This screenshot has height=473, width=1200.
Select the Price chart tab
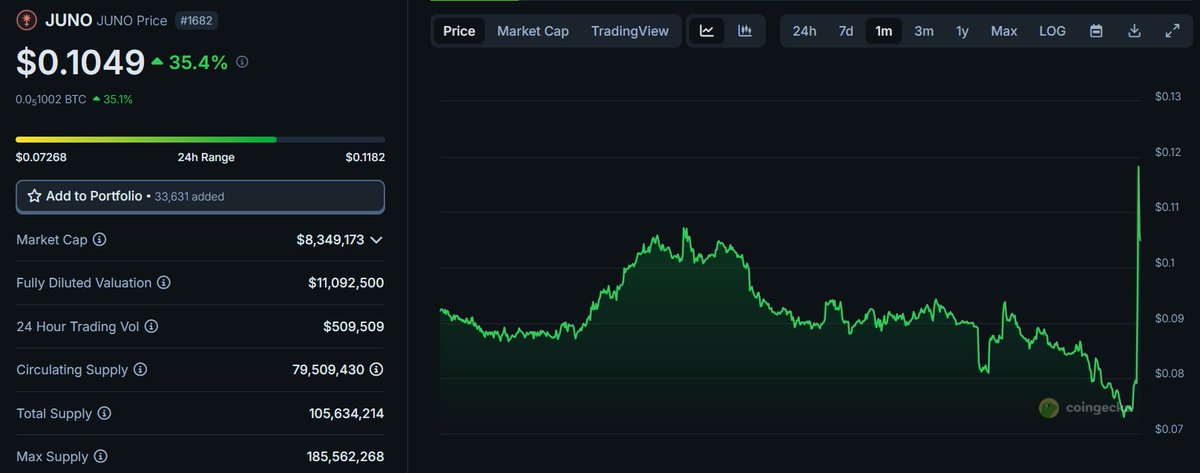pyautogui.click(x=459, y=31)
